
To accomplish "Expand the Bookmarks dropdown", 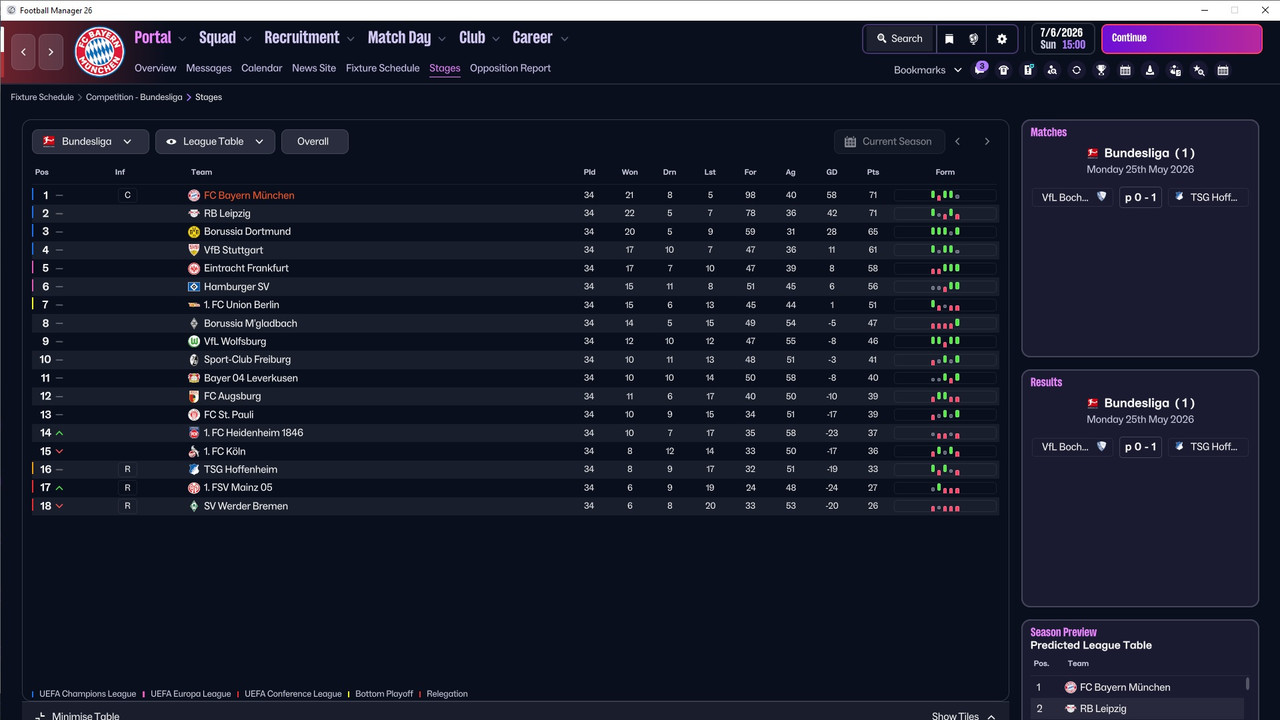I will click(958, 70).
